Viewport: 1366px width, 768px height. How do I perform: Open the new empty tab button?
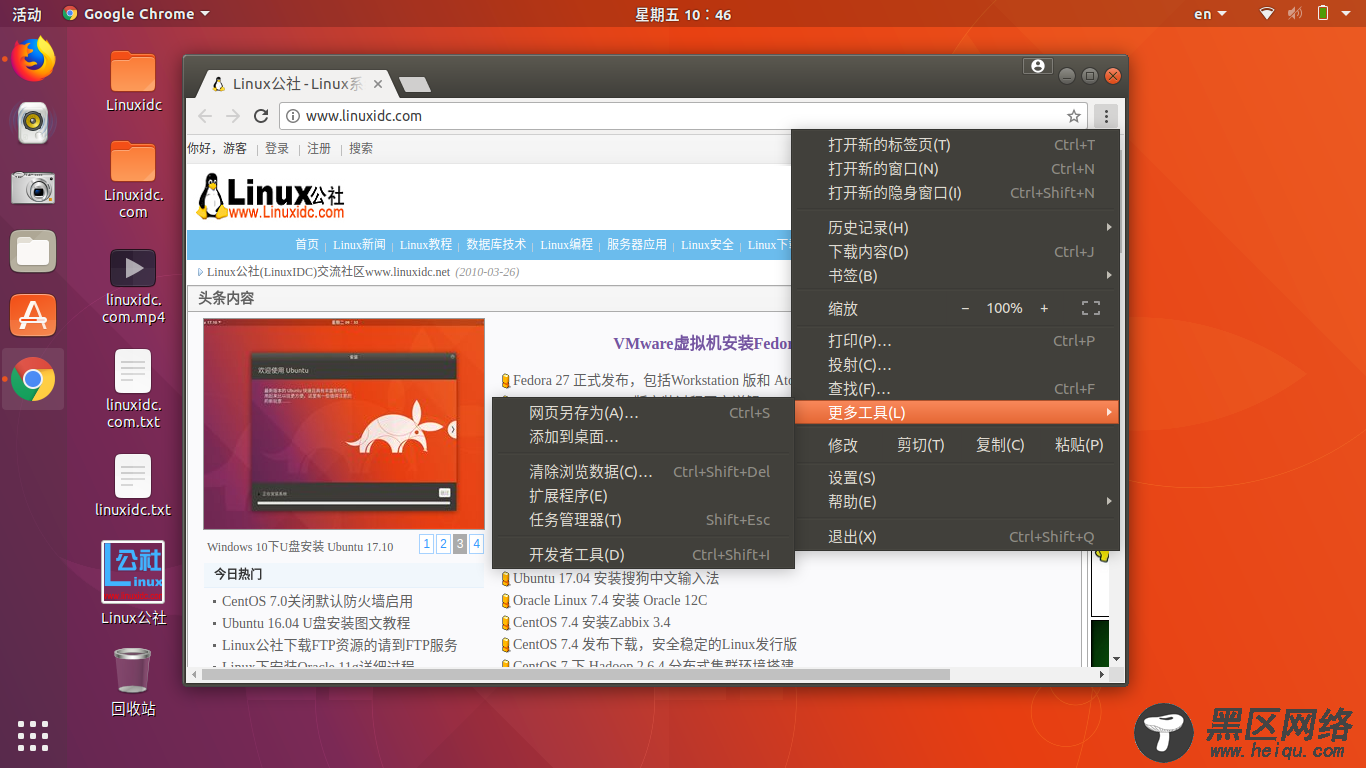tap(414, 84)
